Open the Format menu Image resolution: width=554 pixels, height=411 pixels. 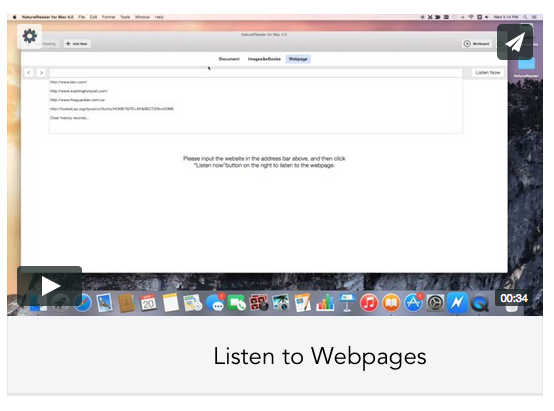coord(108,17)
